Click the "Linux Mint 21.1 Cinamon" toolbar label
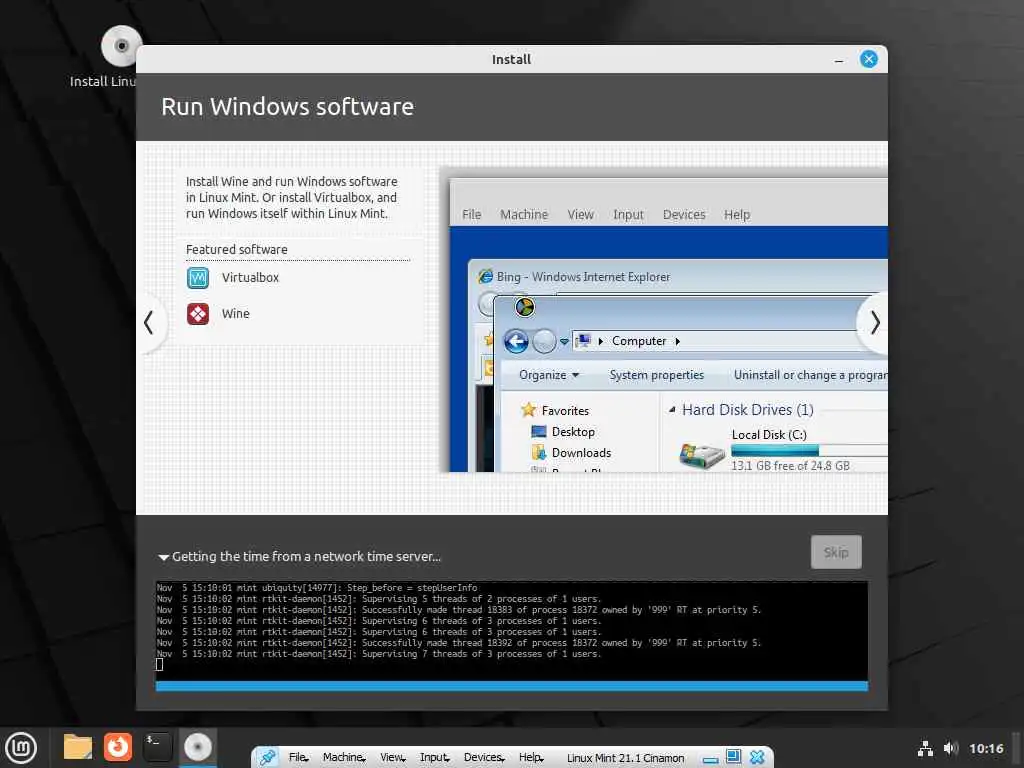The width and height of the screenshot is (1024, 768). coord(626,758)
